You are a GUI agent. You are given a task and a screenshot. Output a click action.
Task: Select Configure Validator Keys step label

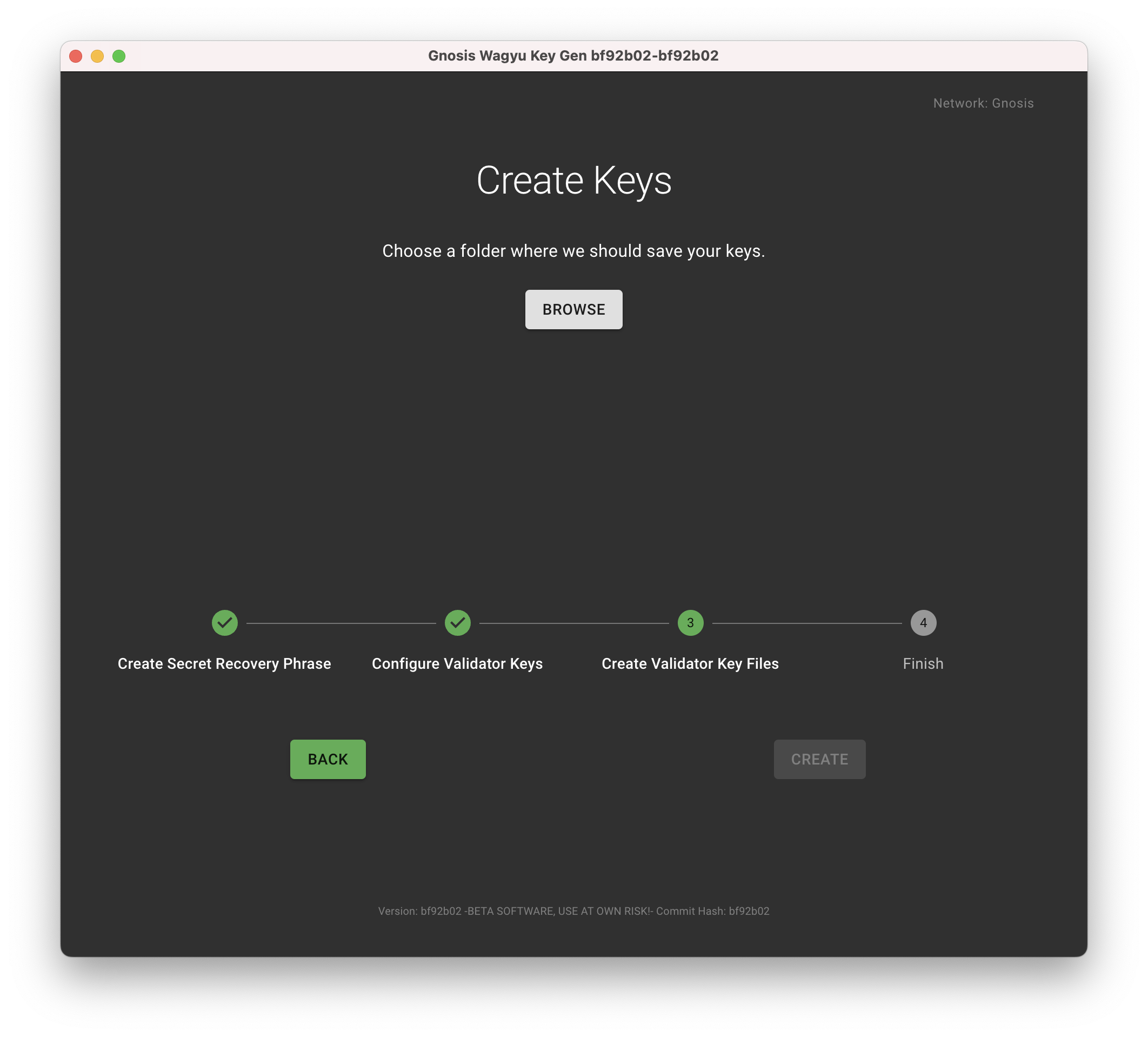click(457, 664)
